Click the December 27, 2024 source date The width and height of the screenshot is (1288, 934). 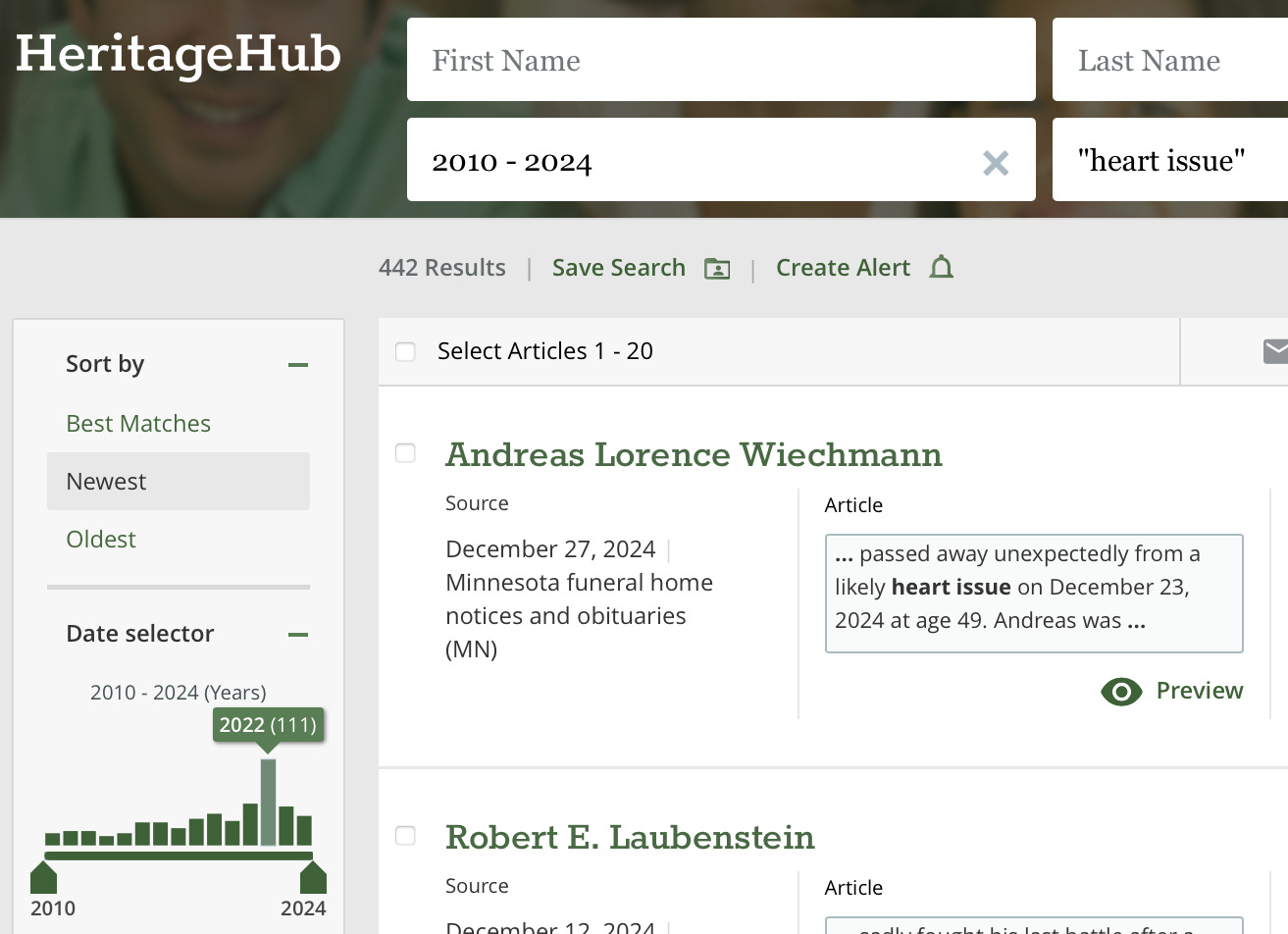click(550, 549)
